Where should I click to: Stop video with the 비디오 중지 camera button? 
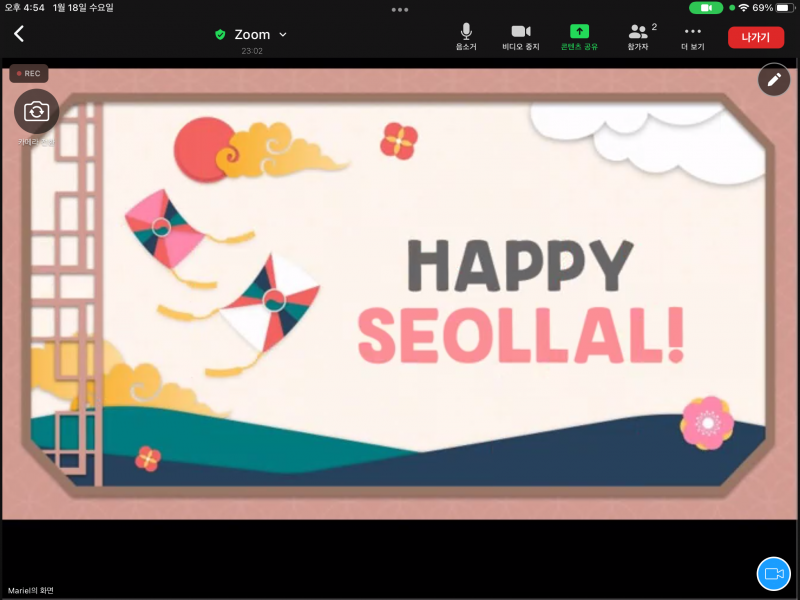(x=521, y=37)
